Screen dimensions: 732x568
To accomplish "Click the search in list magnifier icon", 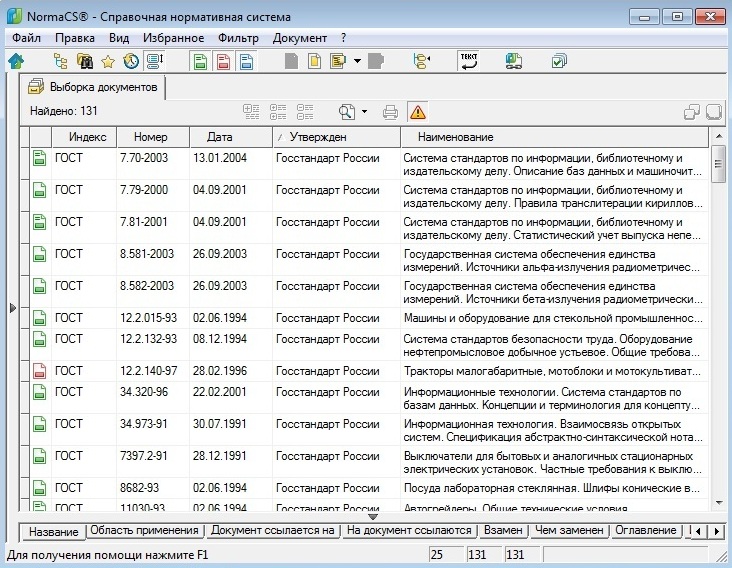I will coord(347,112).
